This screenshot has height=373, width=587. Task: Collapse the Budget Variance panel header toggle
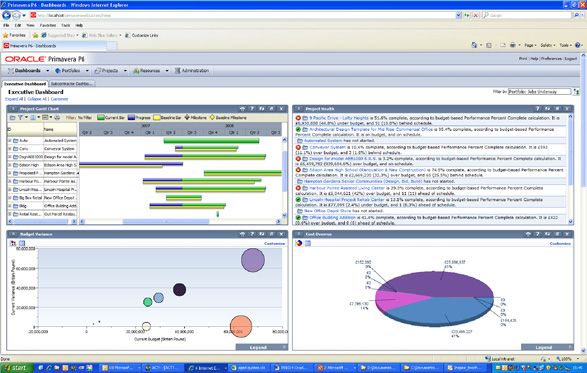click(13, 234)
